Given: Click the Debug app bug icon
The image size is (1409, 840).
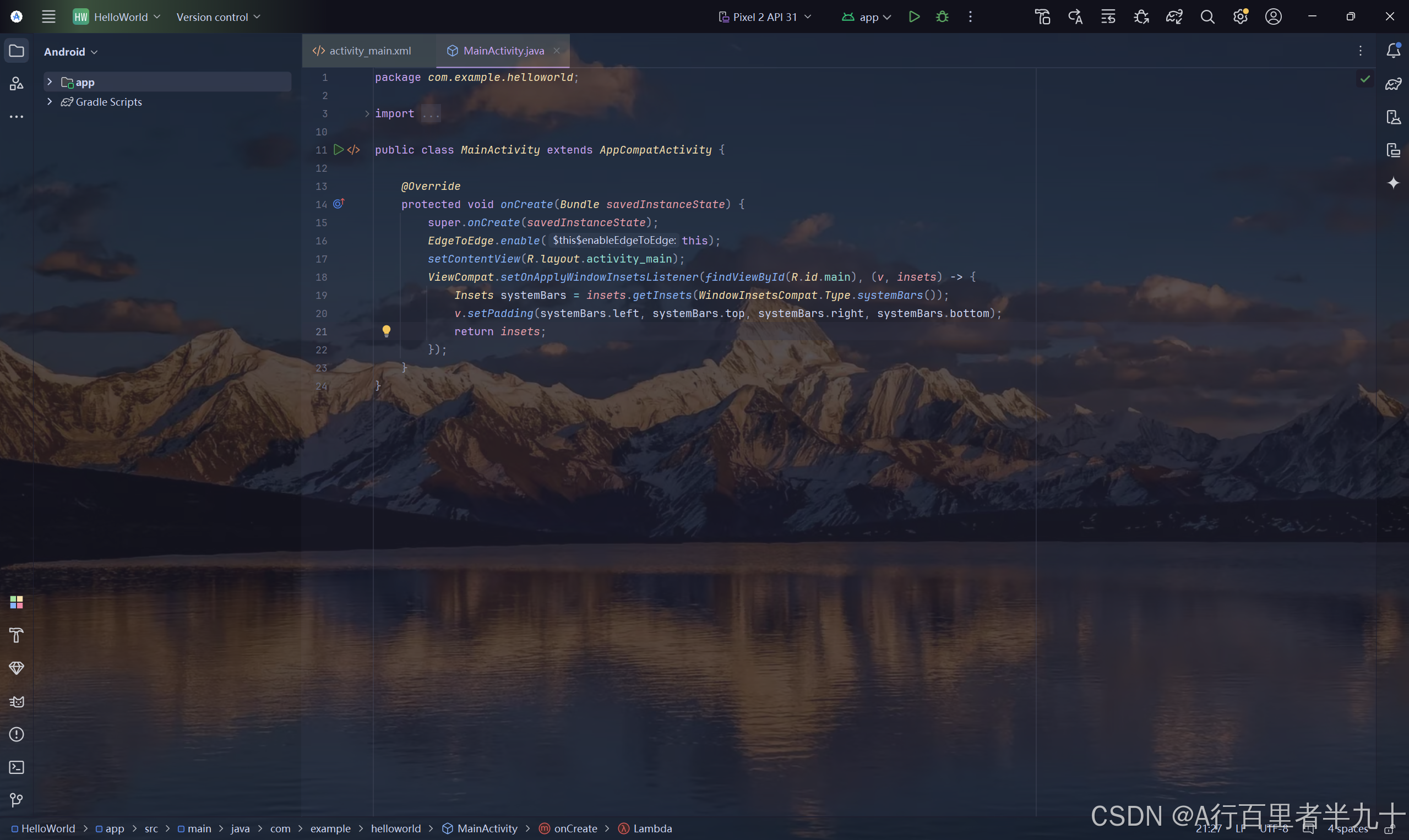Looking at the screenshot, I should pos(942,17).
